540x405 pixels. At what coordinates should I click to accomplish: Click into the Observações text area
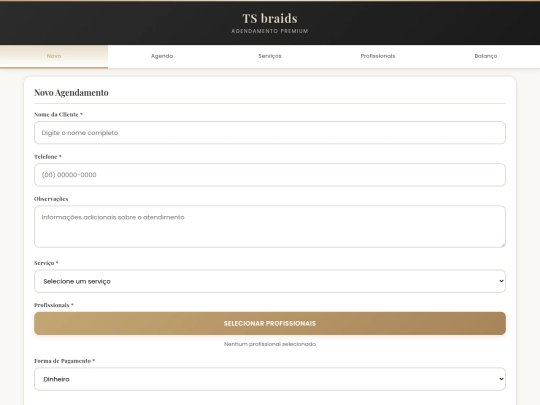270,227
